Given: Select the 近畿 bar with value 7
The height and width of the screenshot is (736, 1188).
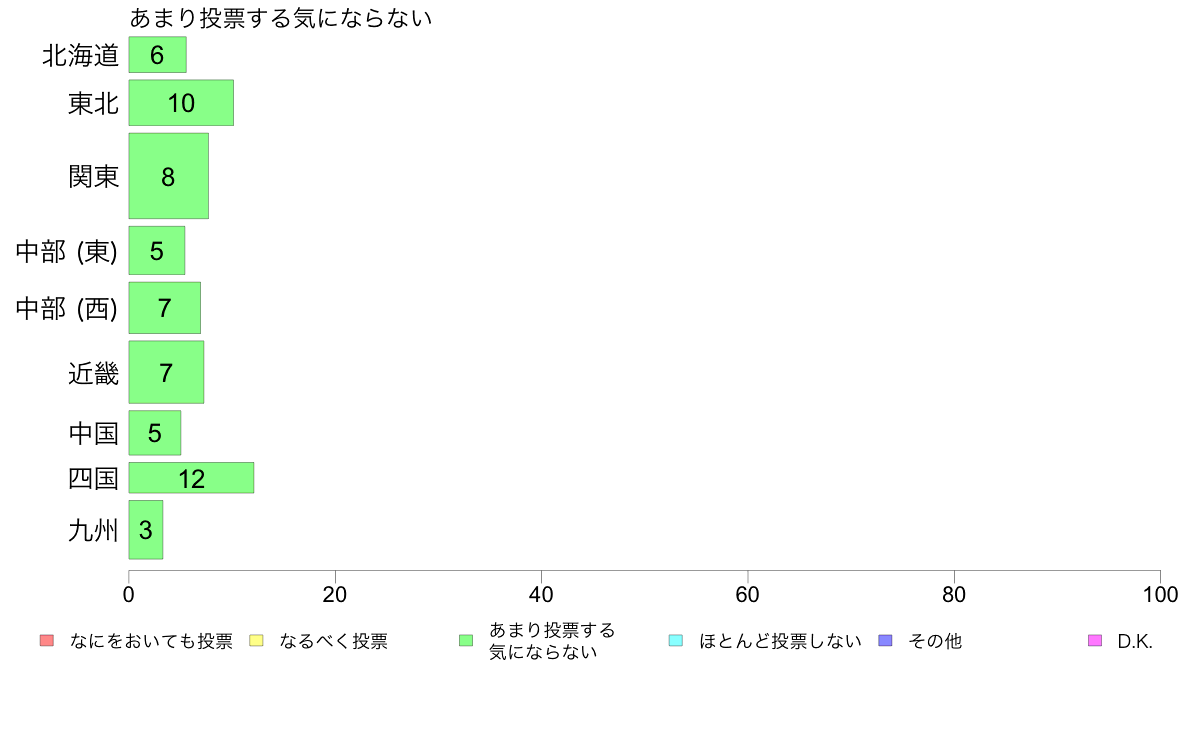Looking at the screenshot, I should pyautogui.click(x=166, y=372).
